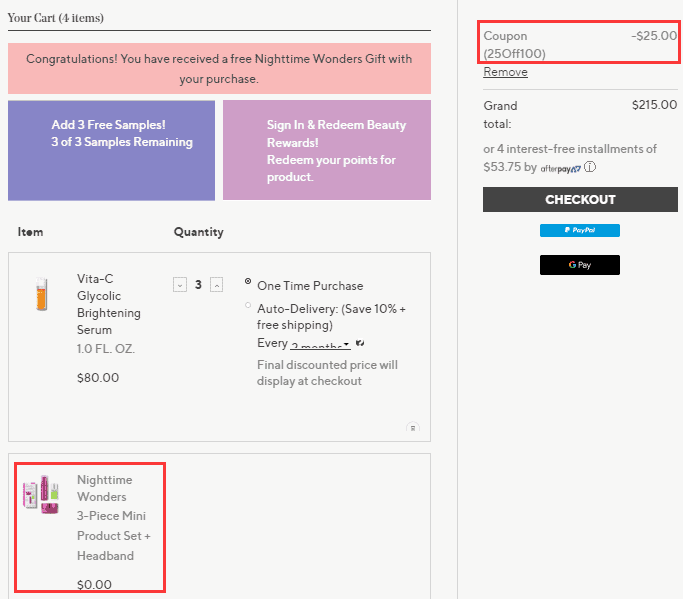
Task: Click the auto-delivery refresh icon
Action: (360, 343)
